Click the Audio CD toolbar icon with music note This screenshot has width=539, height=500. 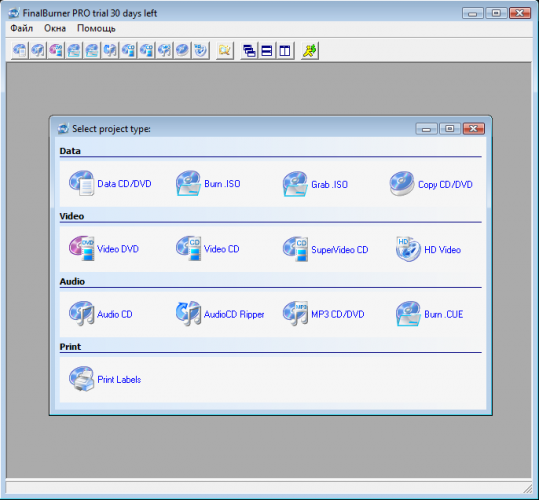(x=38, y=51)
